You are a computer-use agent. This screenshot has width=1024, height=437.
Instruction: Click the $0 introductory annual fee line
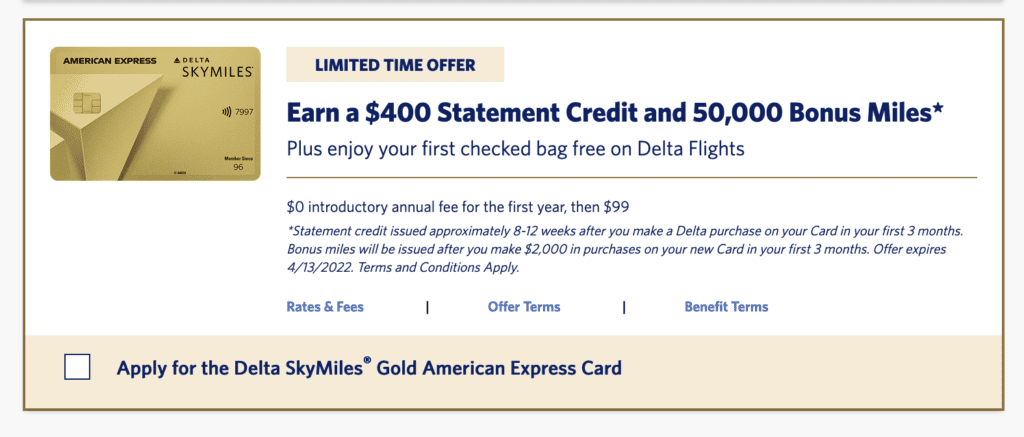point(458,208)
